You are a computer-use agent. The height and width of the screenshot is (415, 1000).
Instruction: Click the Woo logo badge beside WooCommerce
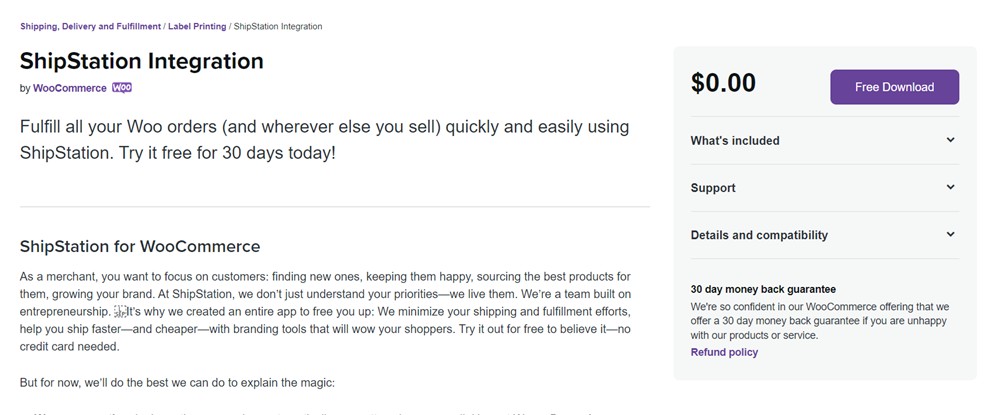[122, 88]
